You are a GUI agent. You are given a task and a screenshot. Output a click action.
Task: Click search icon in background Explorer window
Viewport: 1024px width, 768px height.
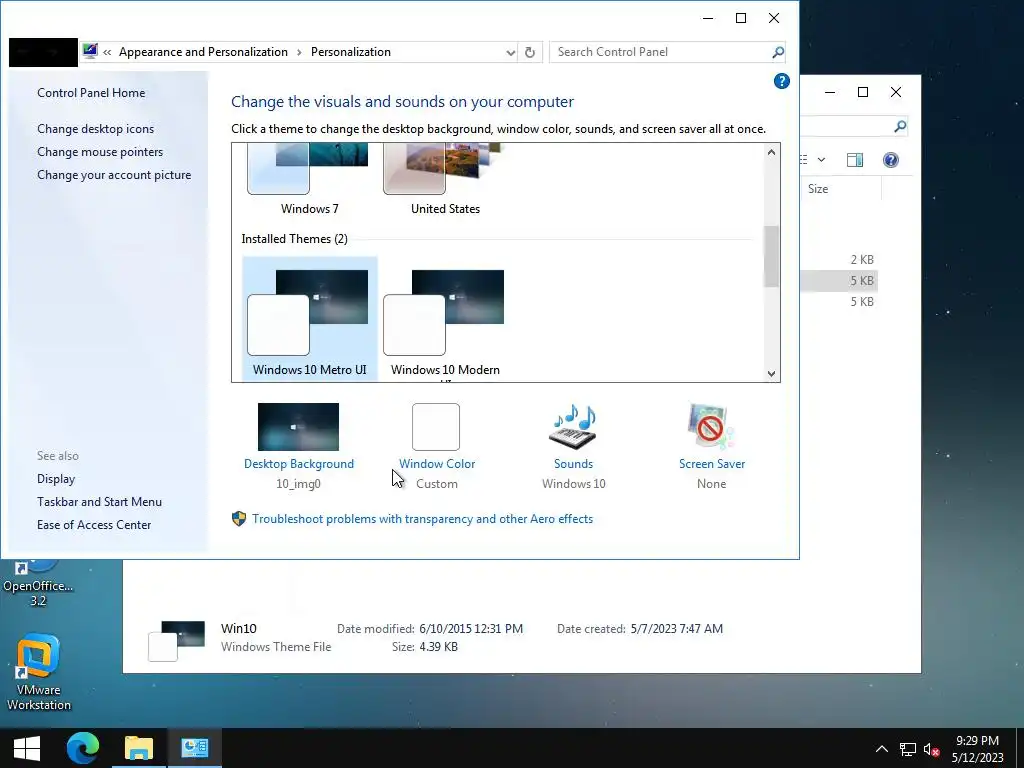click(900, 126)
